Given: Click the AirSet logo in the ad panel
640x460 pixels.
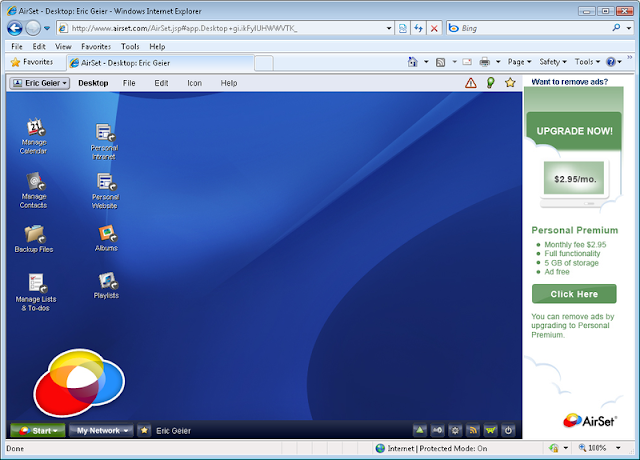Looking at the screenshot, I should point(590,420).
